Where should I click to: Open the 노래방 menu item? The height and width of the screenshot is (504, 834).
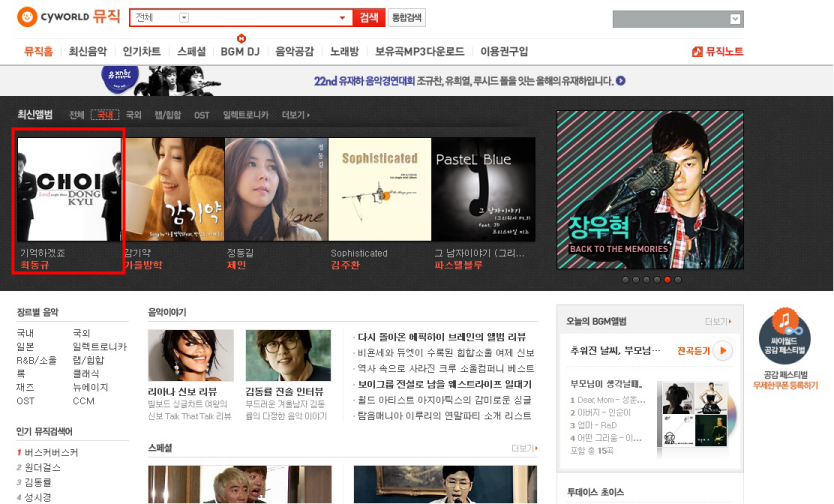[344, 52]
